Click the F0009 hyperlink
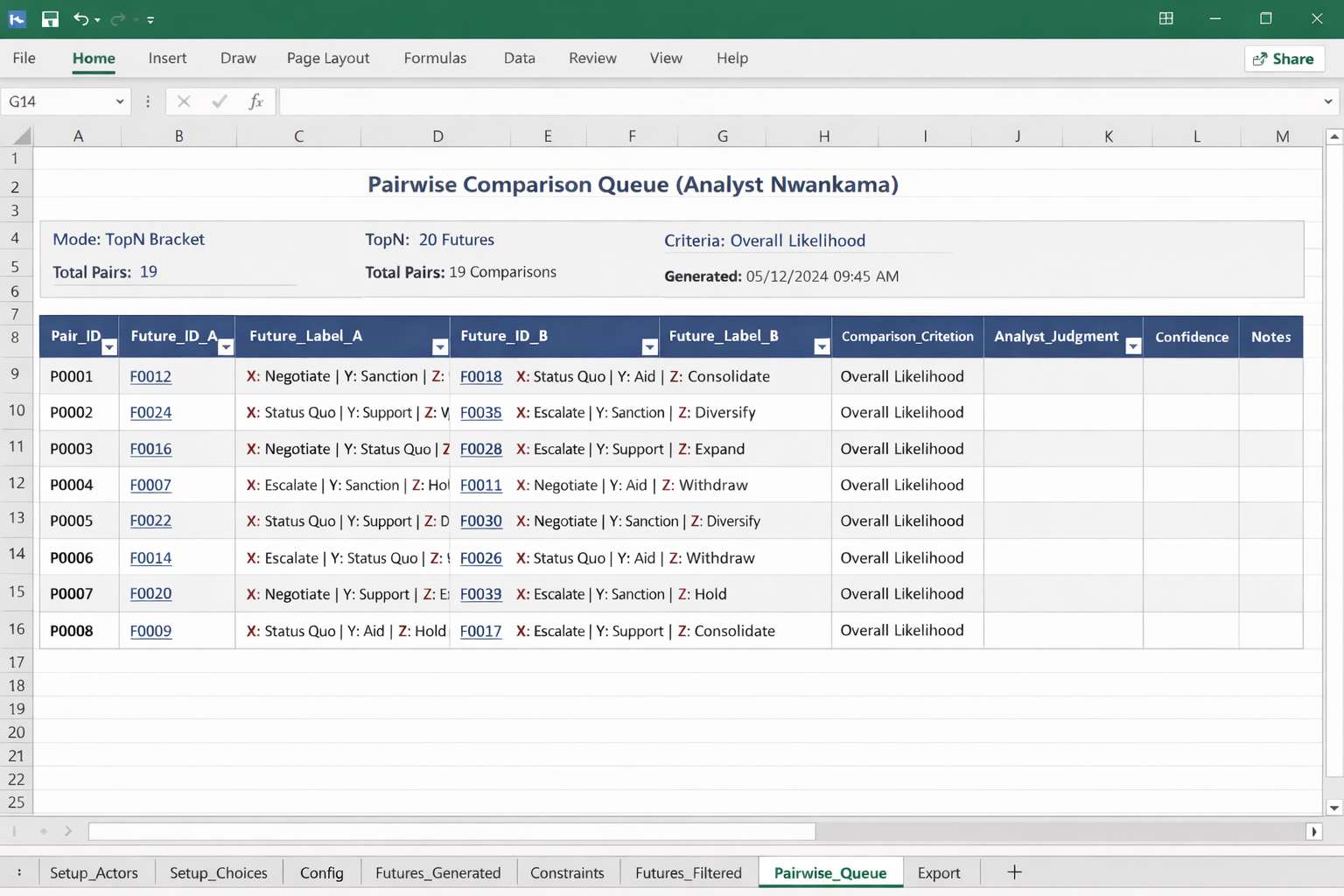Screen dimensions: 1344x896 pos(150,631)
